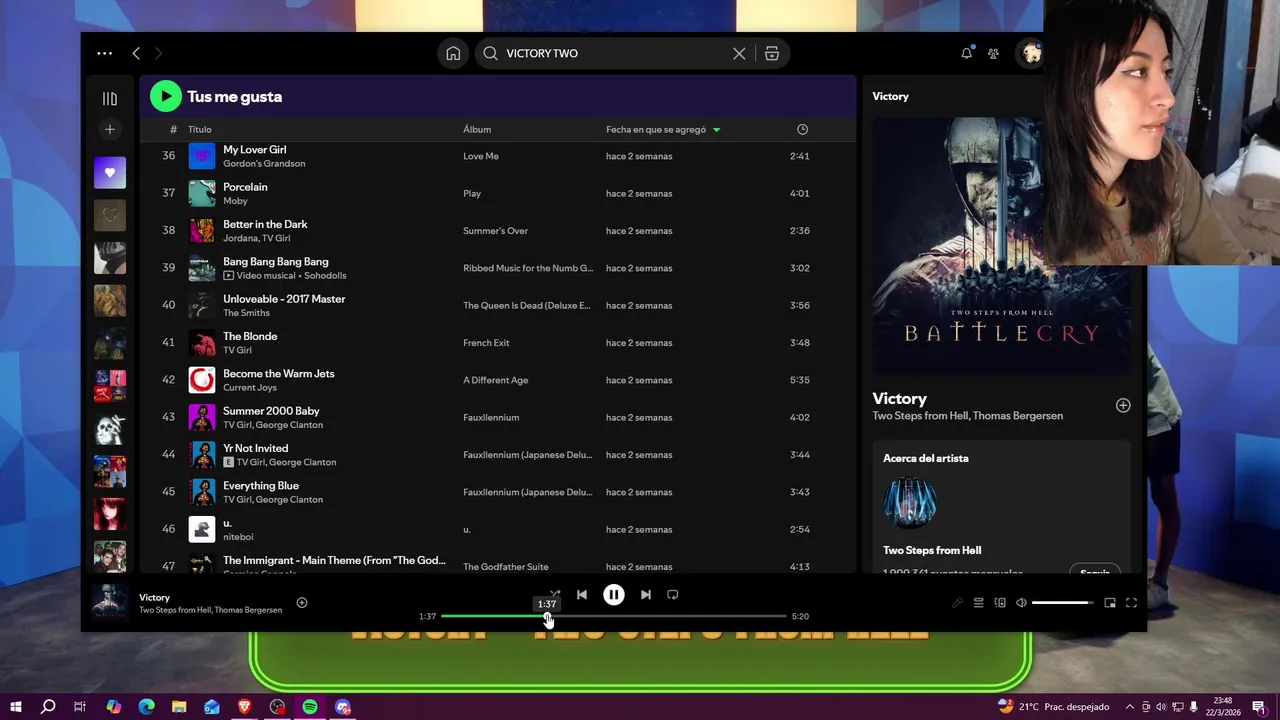Go to Spotify Home
The width and height of the screenshot is (1280, 720).
453,53
